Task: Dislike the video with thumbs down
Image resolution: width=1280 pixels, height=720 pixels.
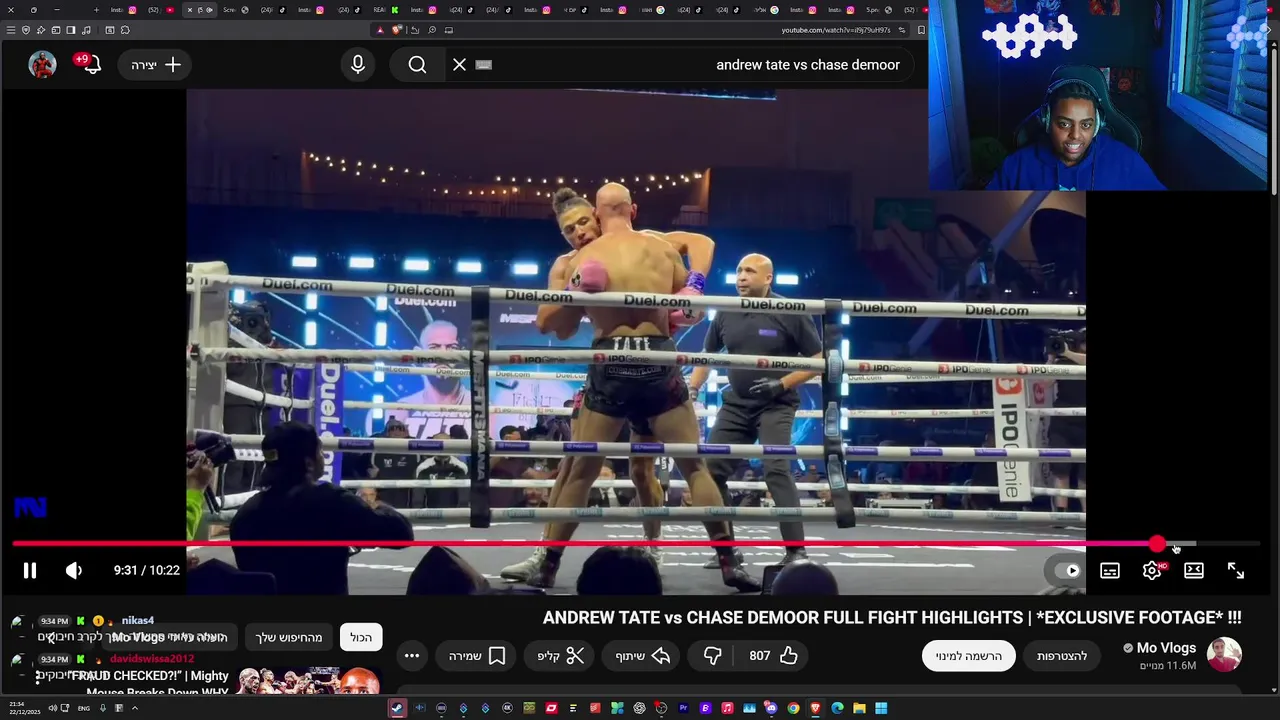Action: point(712,656)
